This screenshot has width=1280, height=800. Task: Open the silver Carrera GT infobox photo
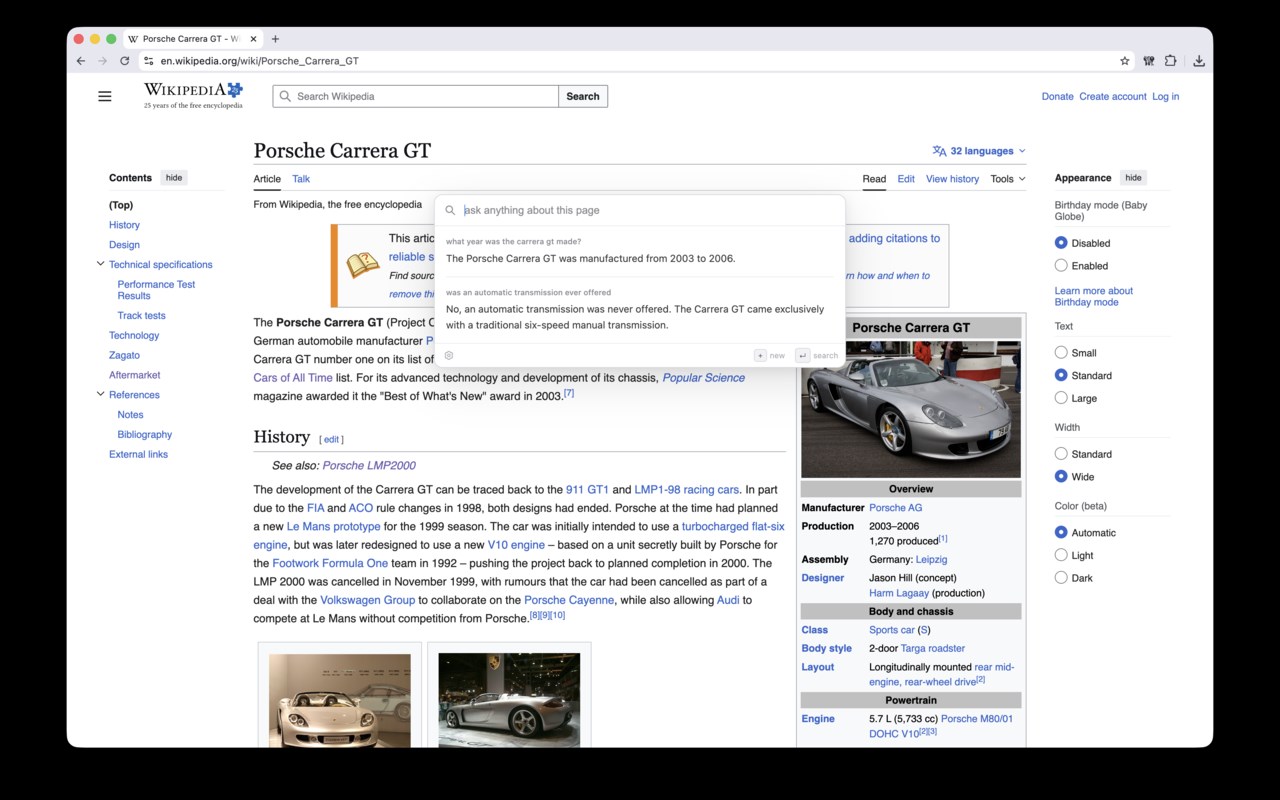(911, 409)
